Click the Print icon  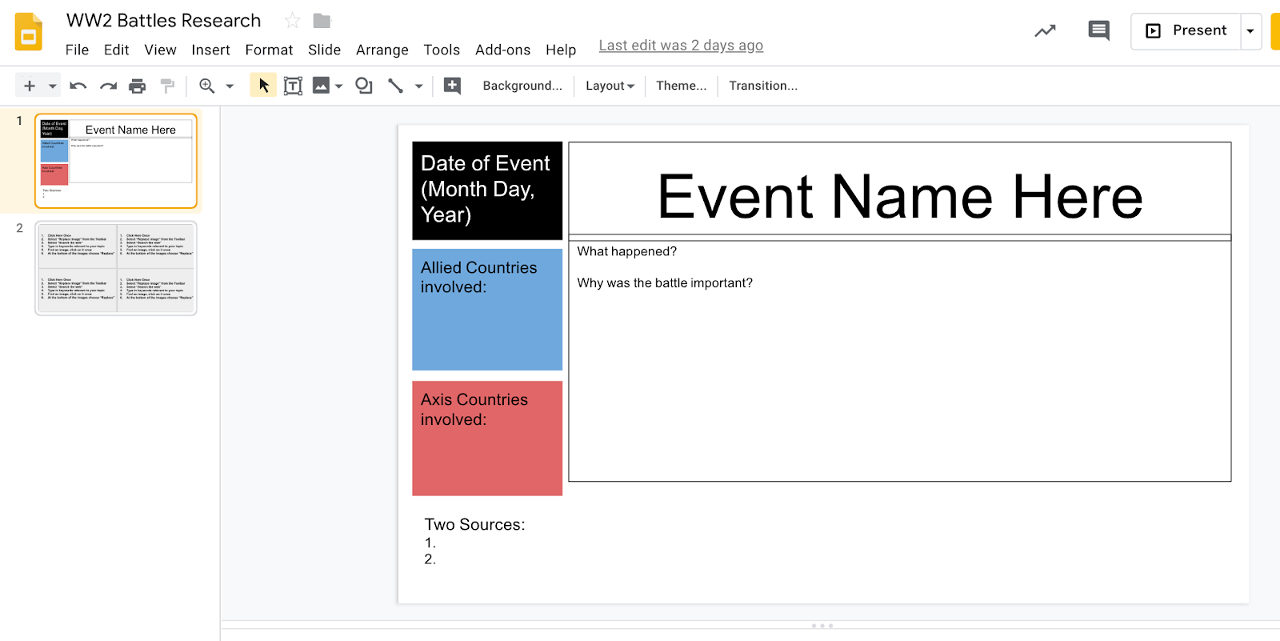pos(137,86)
